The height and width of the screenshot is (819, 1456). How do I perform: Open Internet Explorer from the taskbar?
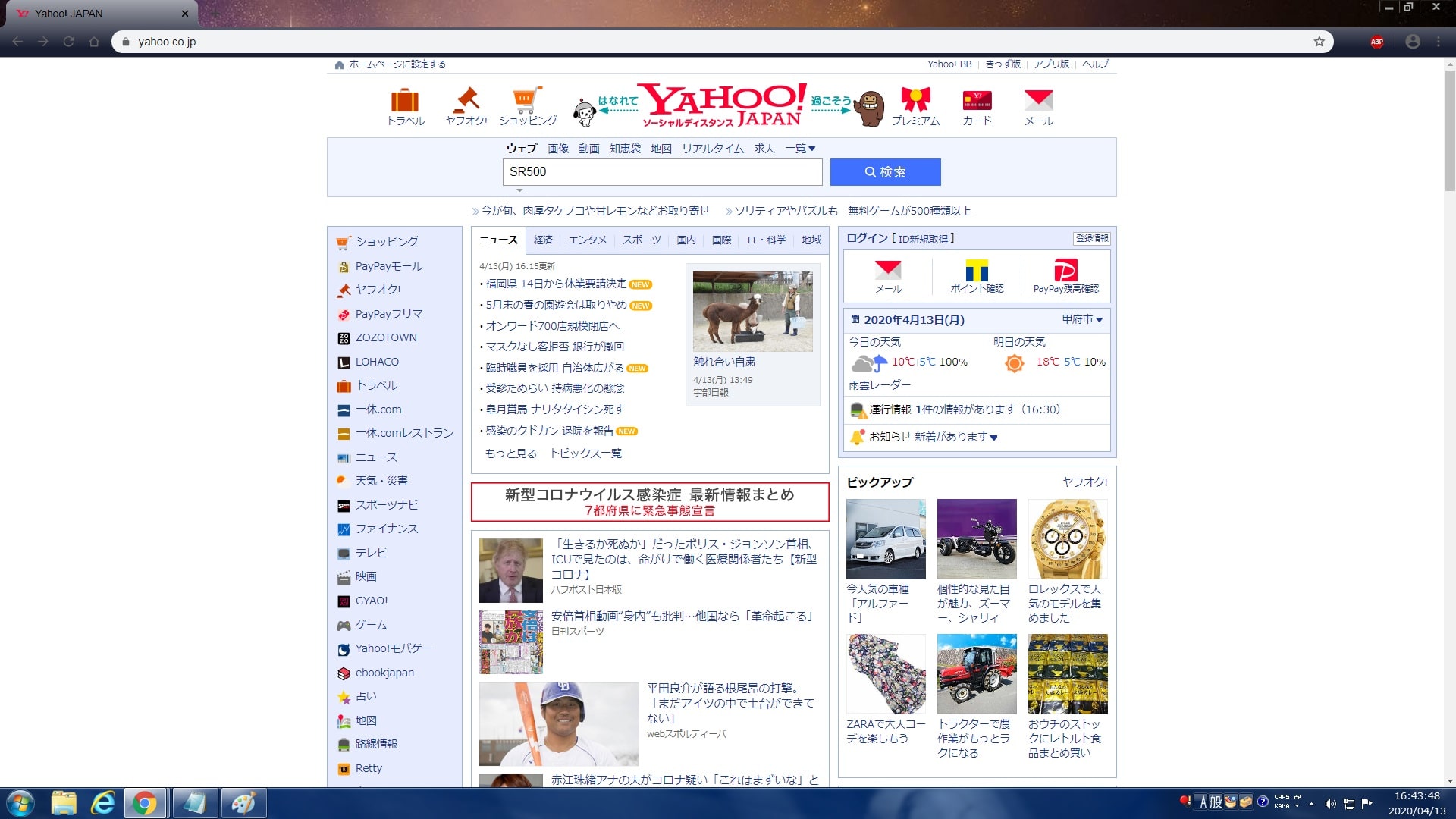[x=102, y=803]
